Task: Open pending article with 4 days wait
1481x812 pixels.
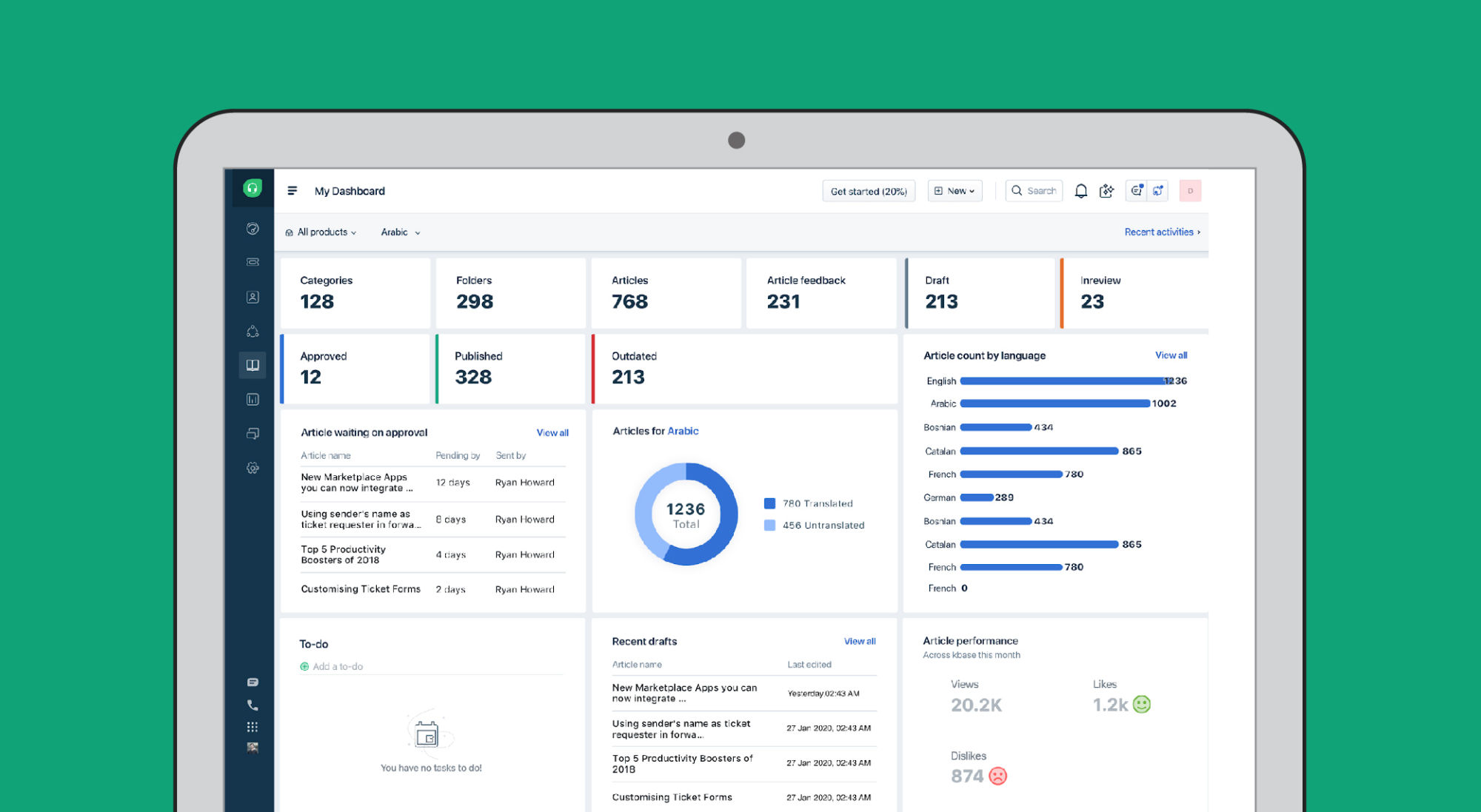Action: pos(433,555)
